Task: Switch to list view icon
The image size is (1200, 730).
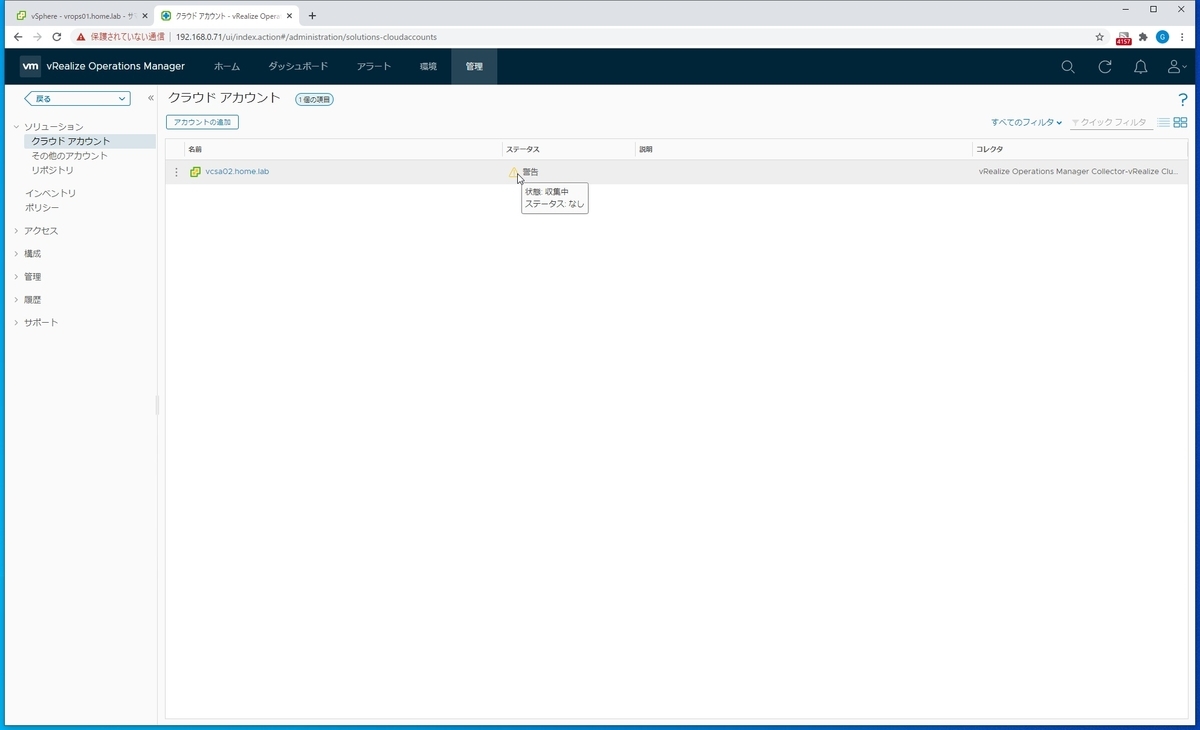Action: (x=1164, y=122)
